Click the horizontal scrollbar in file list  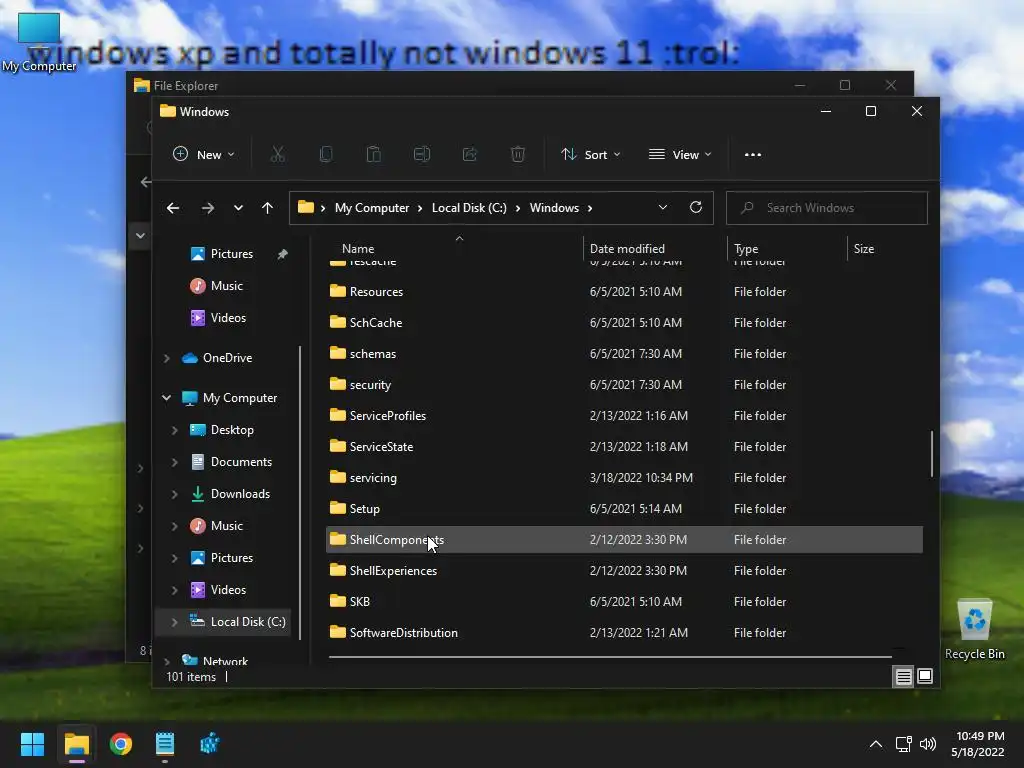tap(610, 656)
